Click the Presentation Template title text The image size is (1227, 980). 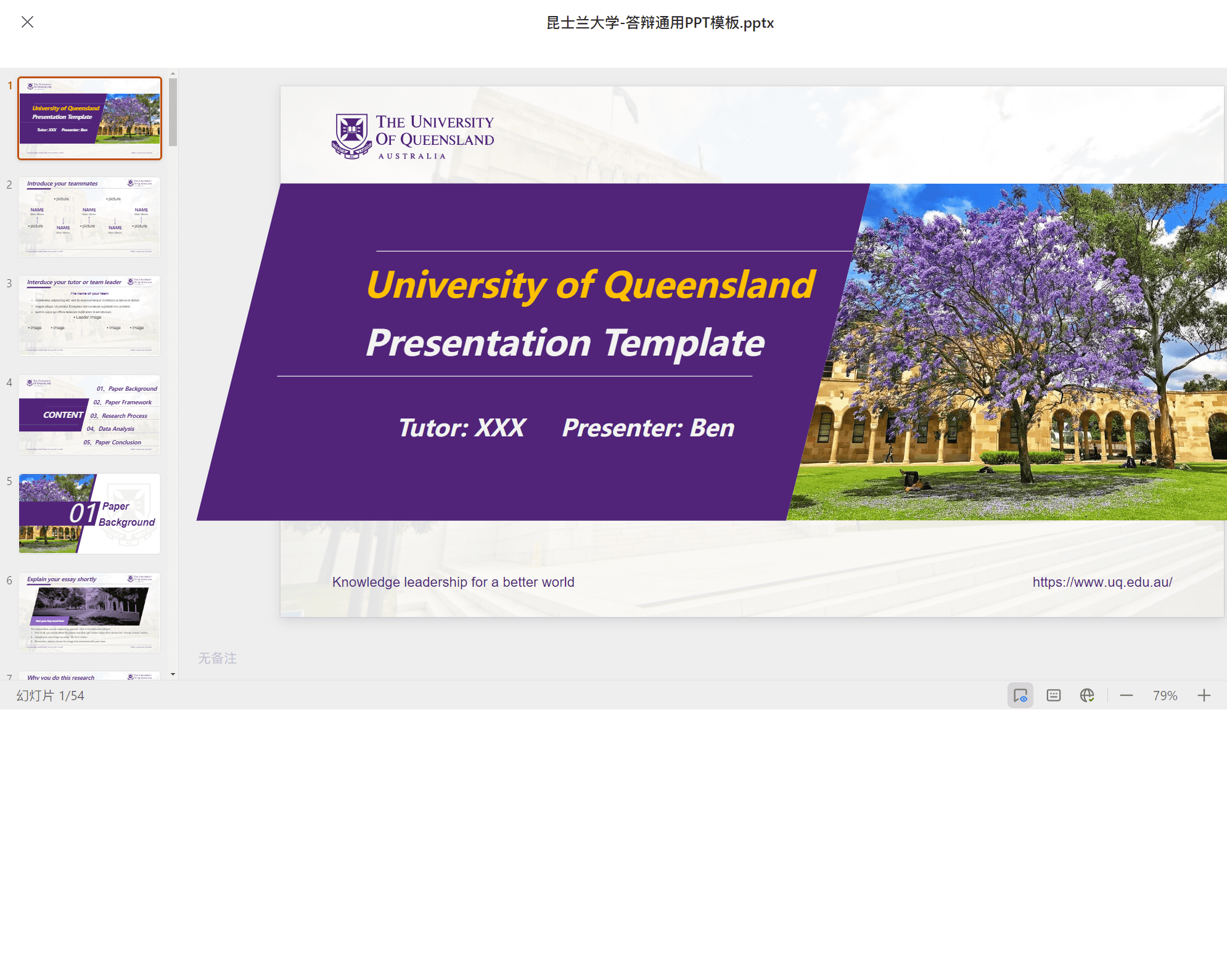click(565, 343)
